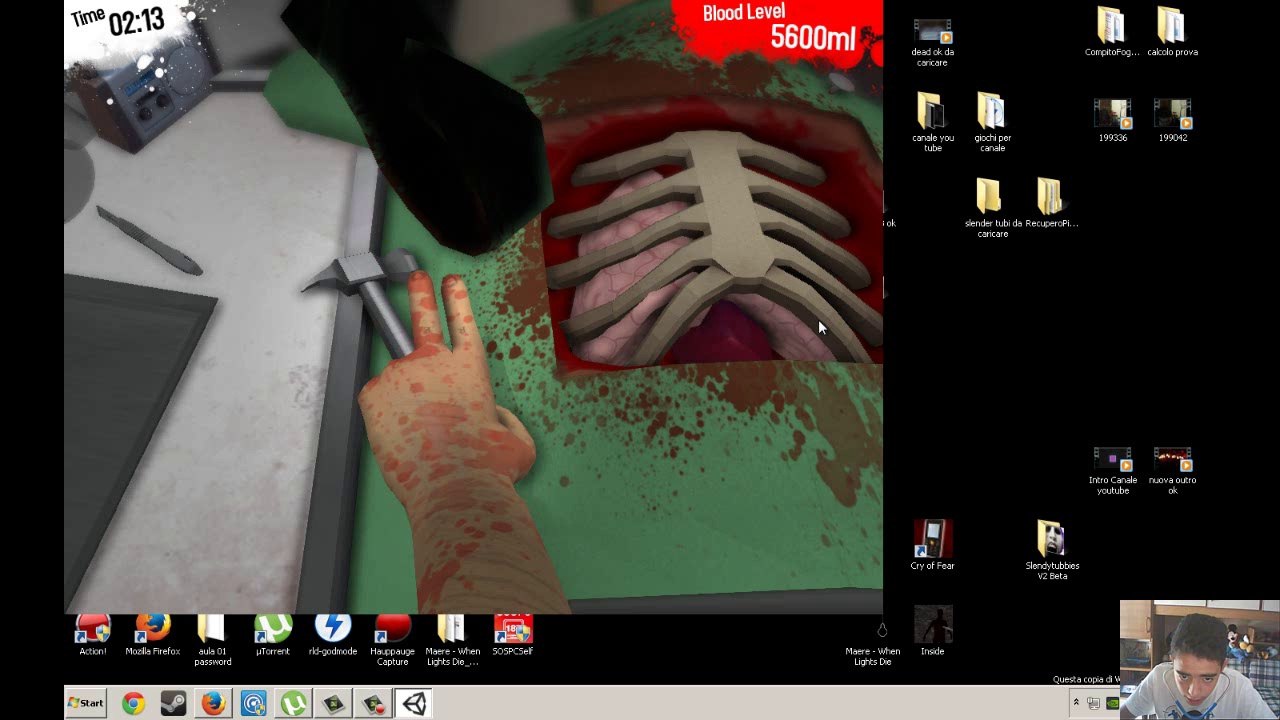Open the SOSPCSelf desktop shortcut

tap(513, 636)
